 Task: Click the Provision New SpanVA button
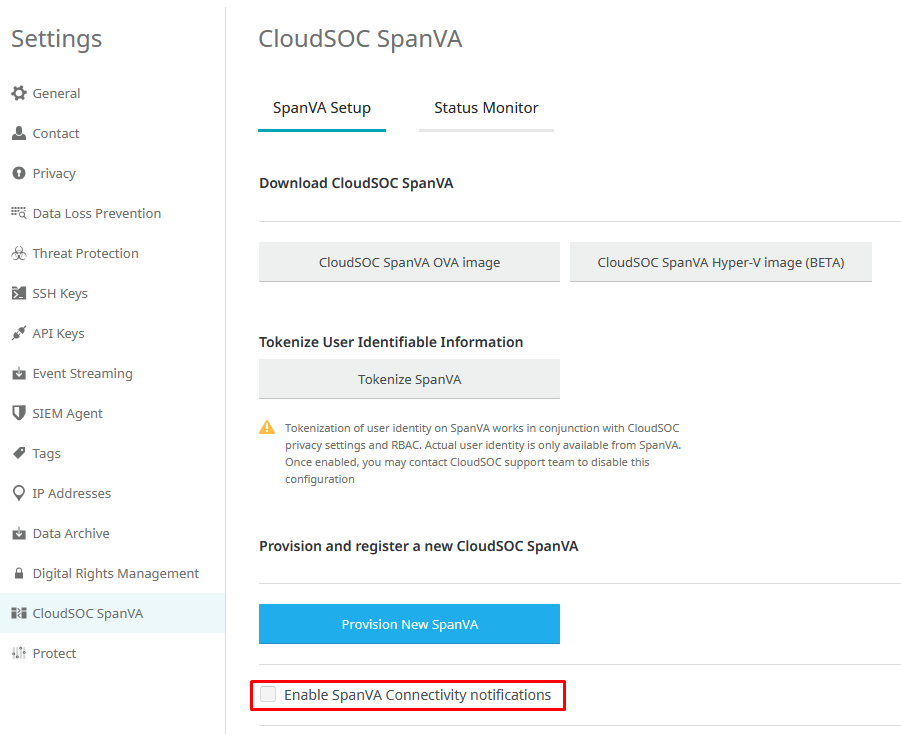(409, 624)
